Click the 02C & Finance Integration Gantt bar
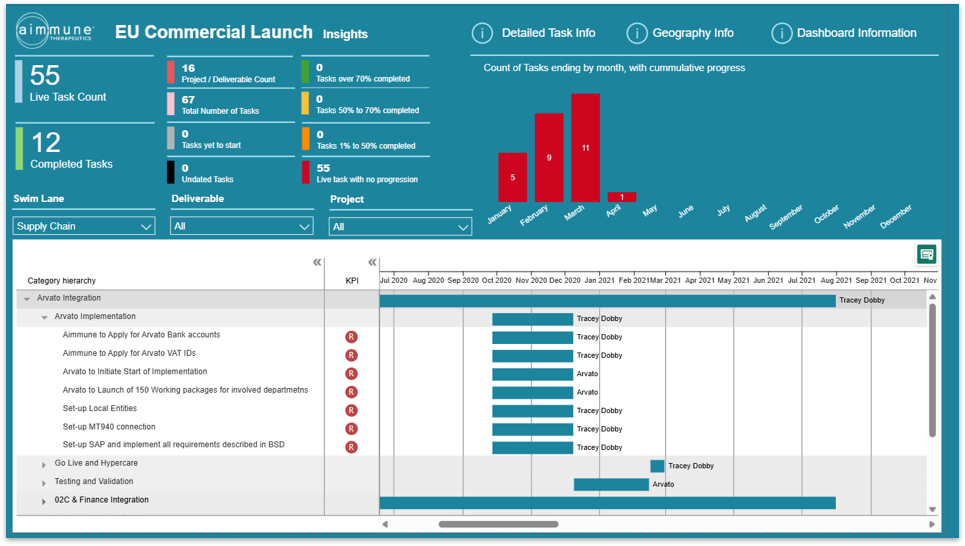Viewport: 965px width, 546px height. coord(607,503)
